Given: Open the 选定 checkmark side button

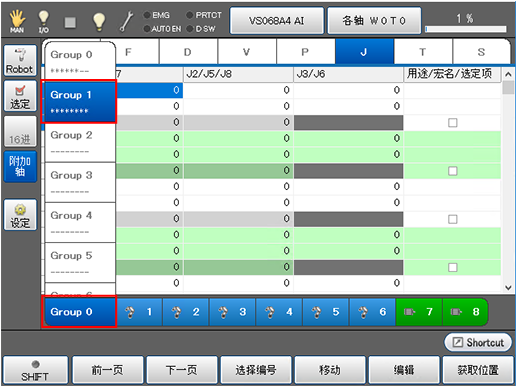Looking at the screenshot, I should pyautogui.click(x=20, y=96).
